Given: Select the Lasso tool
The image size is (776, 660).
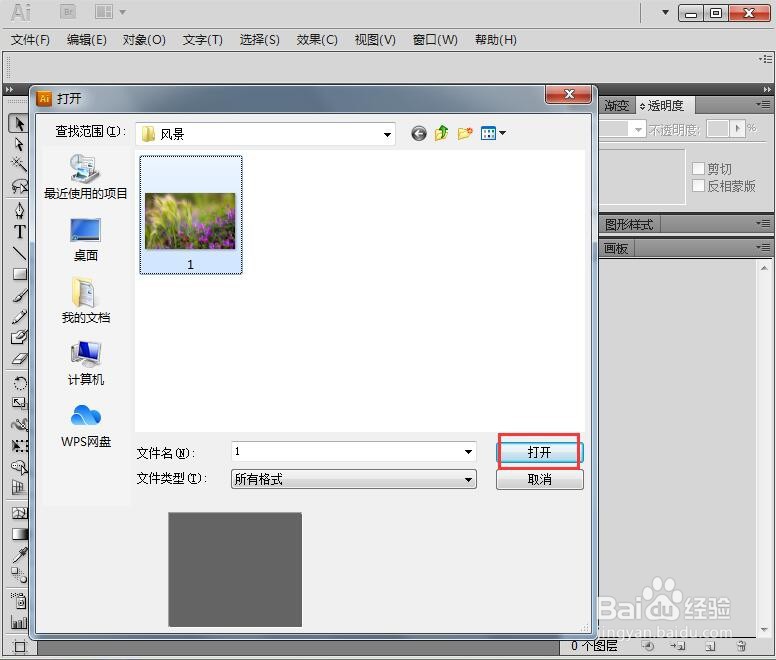Looking at the screenshot, I should point(19,186).
